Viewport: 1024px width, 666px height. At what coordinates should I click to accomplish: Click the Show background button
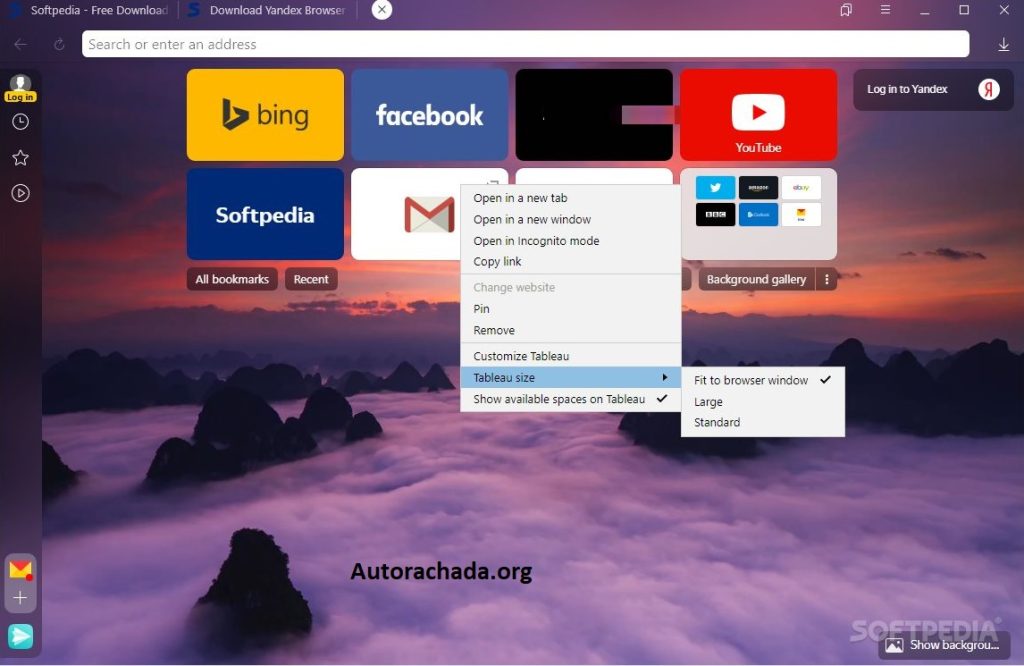(944, 645)
